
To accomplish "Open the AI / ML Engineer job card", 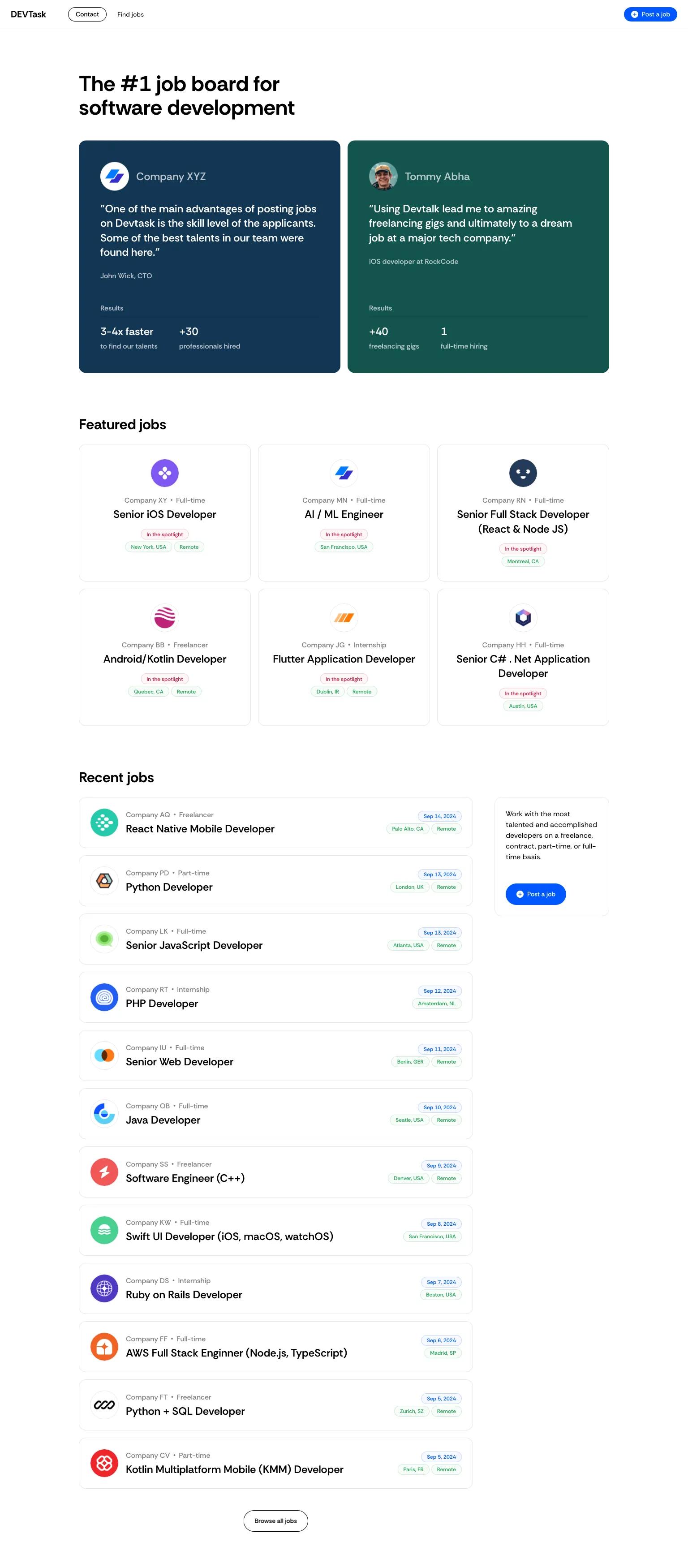I will pos(344,514).
